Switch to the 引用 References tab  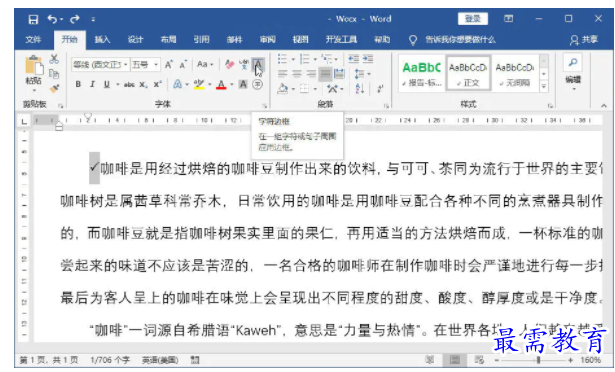[201, 40]
